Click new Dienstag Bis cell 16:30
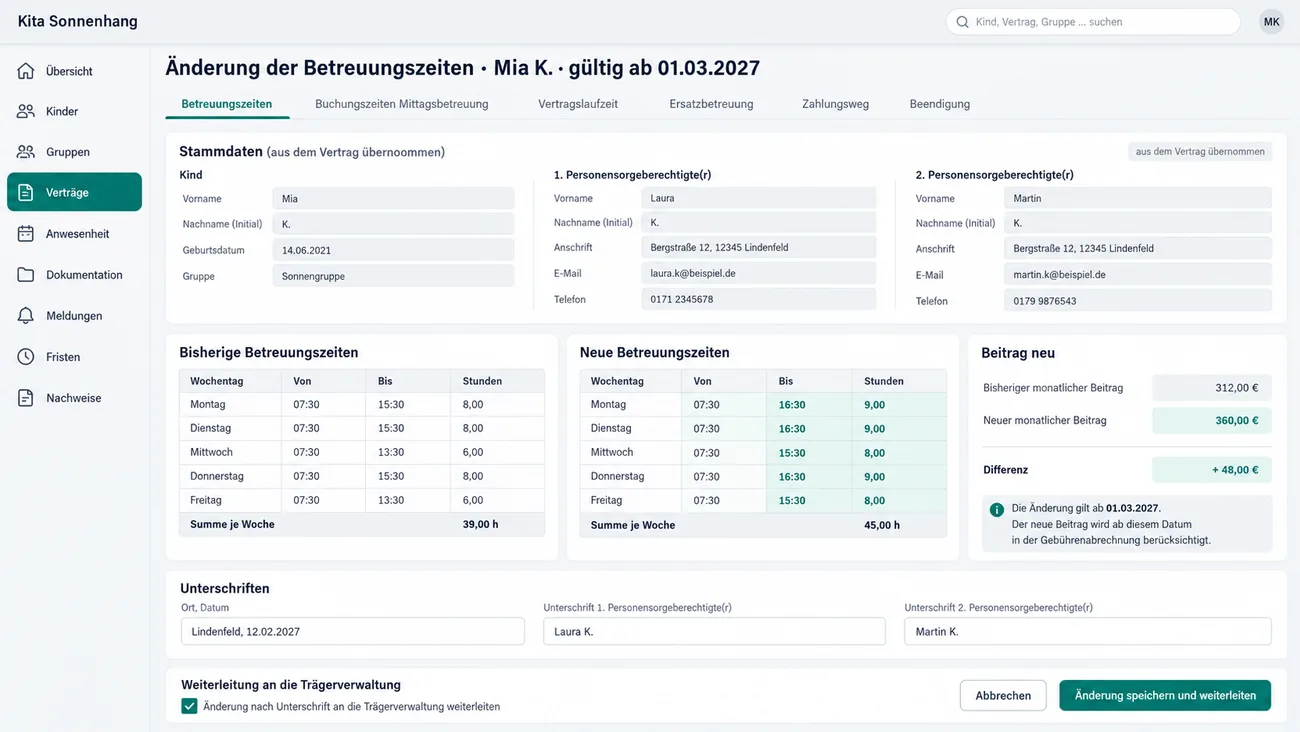This screenshot has height=732, width=1300. click(809, 429)
